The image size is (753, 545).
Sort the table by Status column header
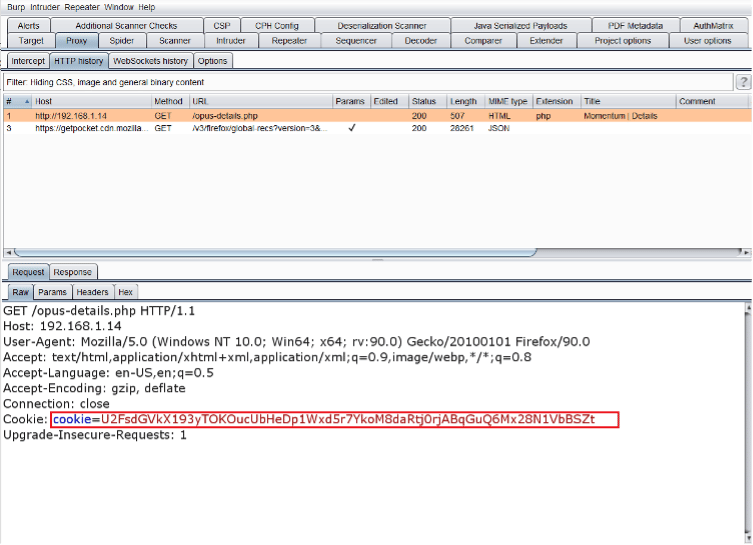click(x=424, y=102)
